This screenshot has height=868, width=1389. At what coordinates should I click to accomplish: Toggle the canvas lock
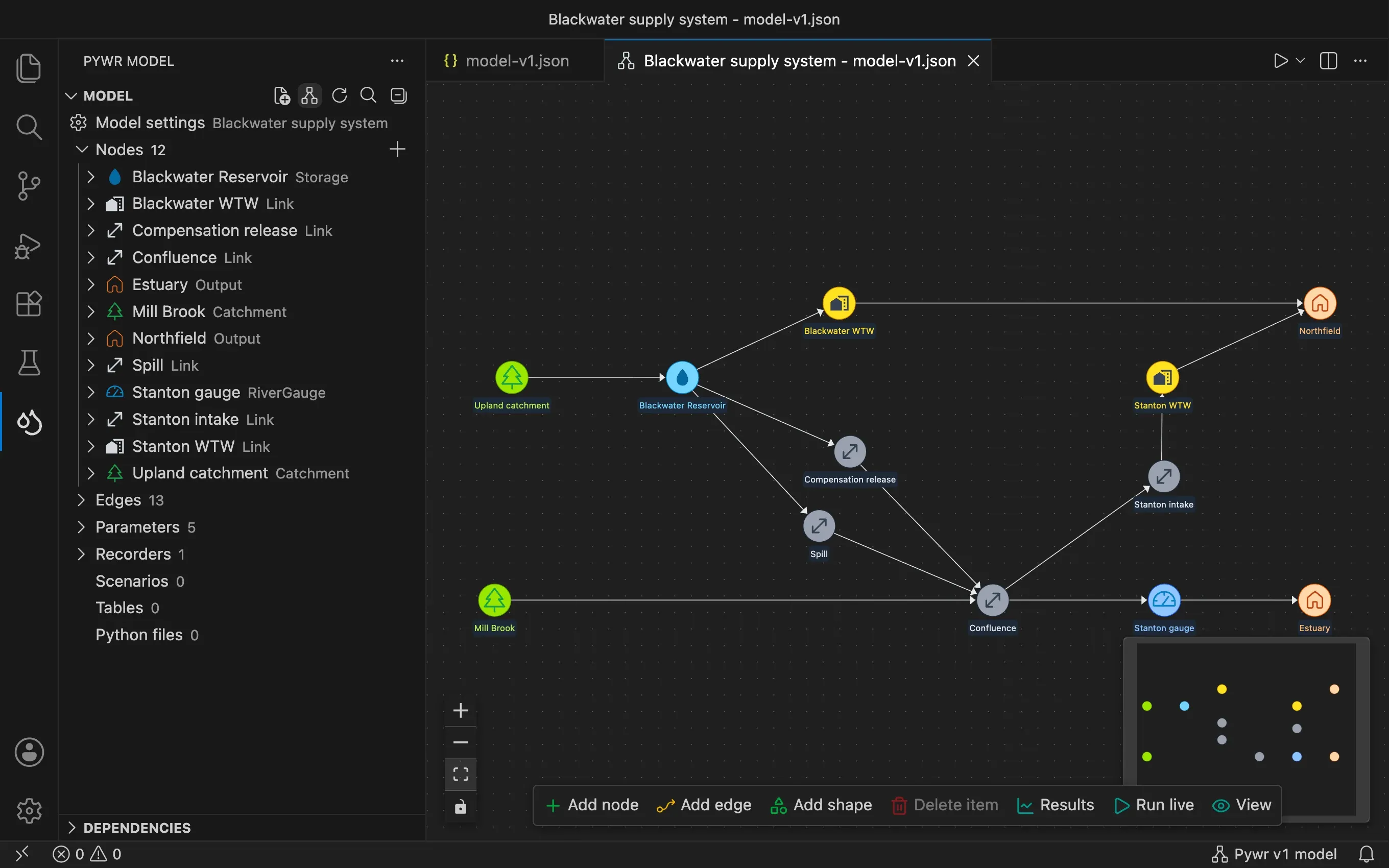[x=460, y=807]
